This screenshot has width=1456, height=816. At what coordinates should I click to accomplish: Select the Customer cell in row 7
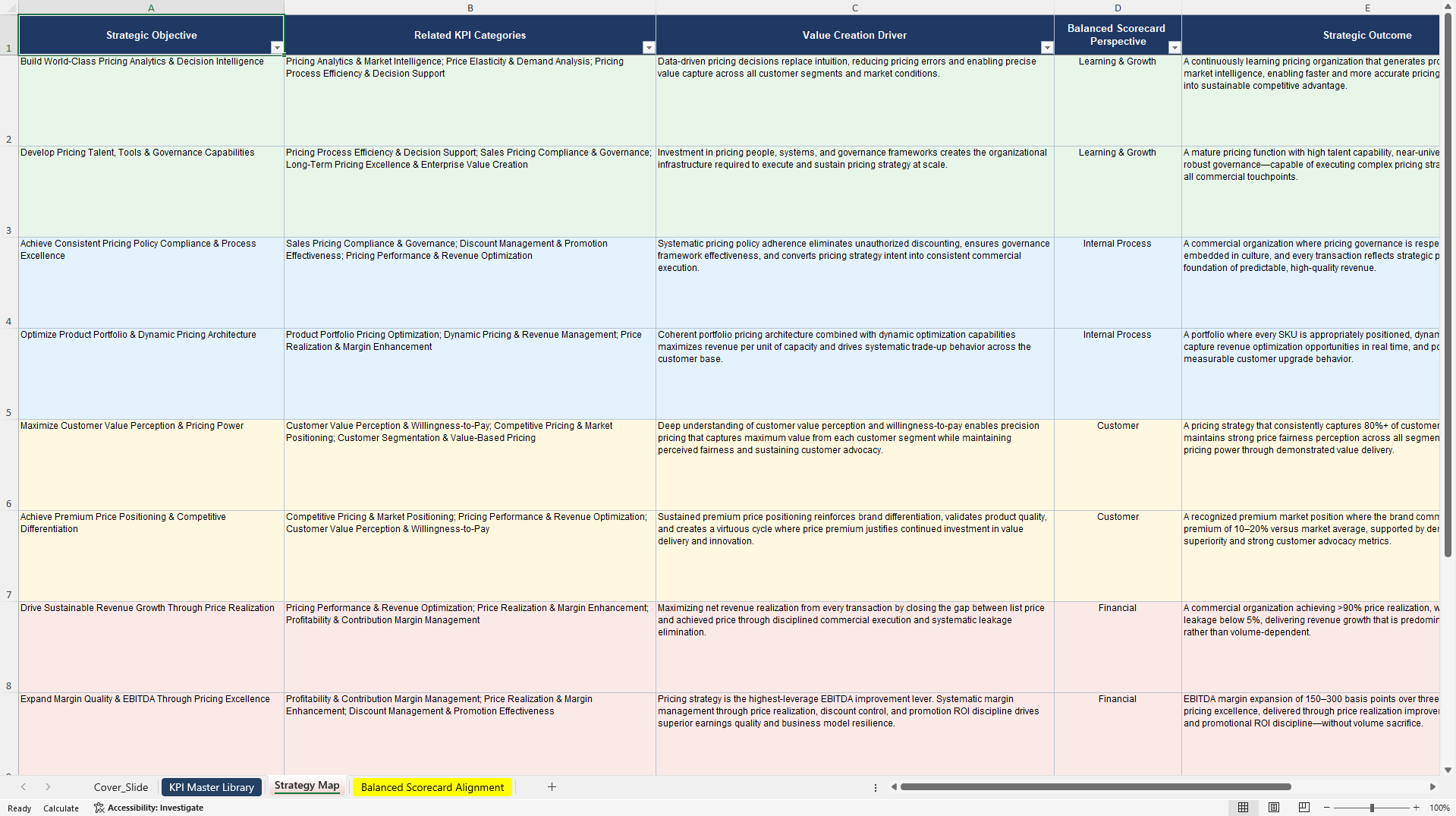click(x=1118, y=556)
